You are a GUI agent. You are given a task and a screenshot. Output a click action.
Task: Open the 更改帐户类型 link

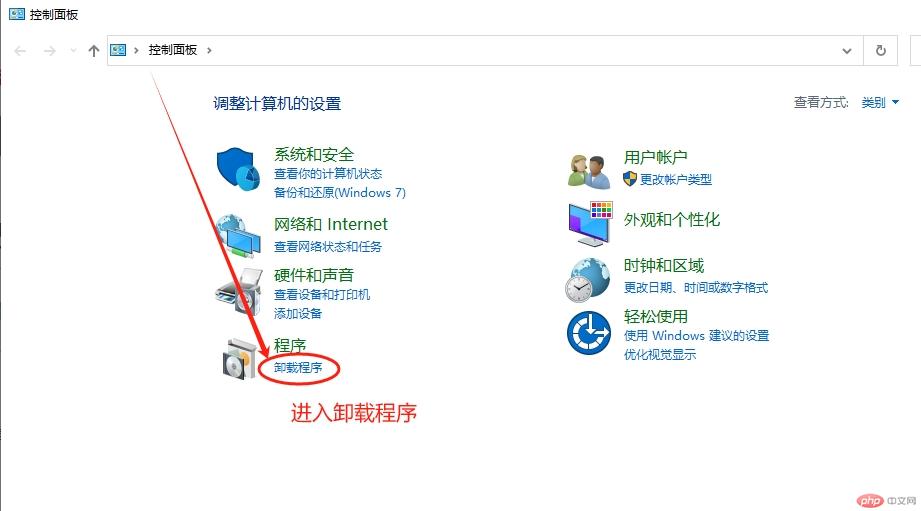[x=675, y=180]
